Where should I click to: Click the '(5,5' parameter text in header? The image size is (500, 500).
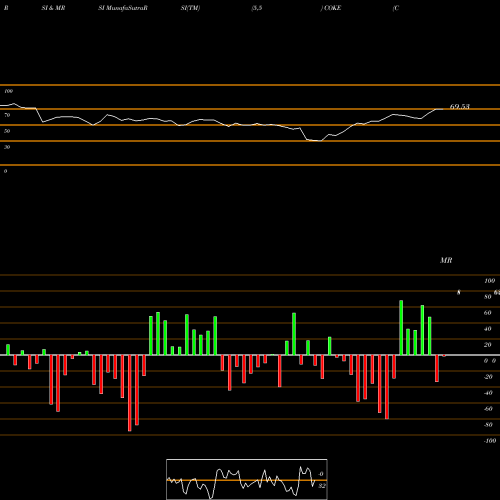[257, 8]
